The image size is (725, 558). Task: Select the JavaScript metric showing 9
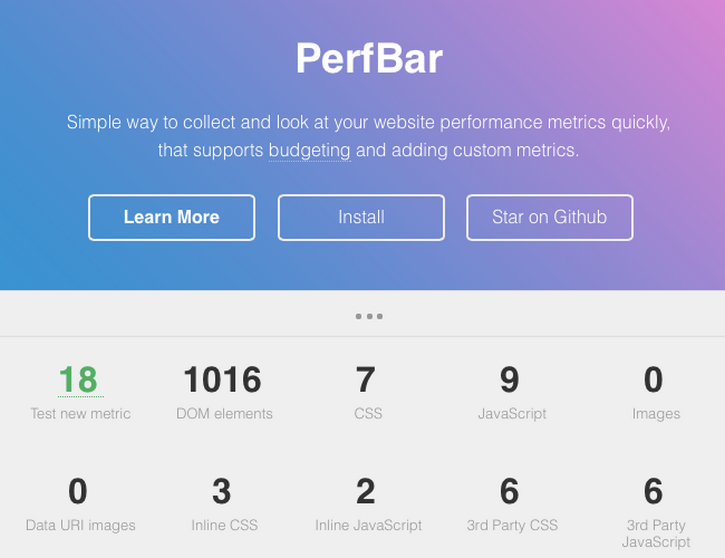tap(510, 381)
